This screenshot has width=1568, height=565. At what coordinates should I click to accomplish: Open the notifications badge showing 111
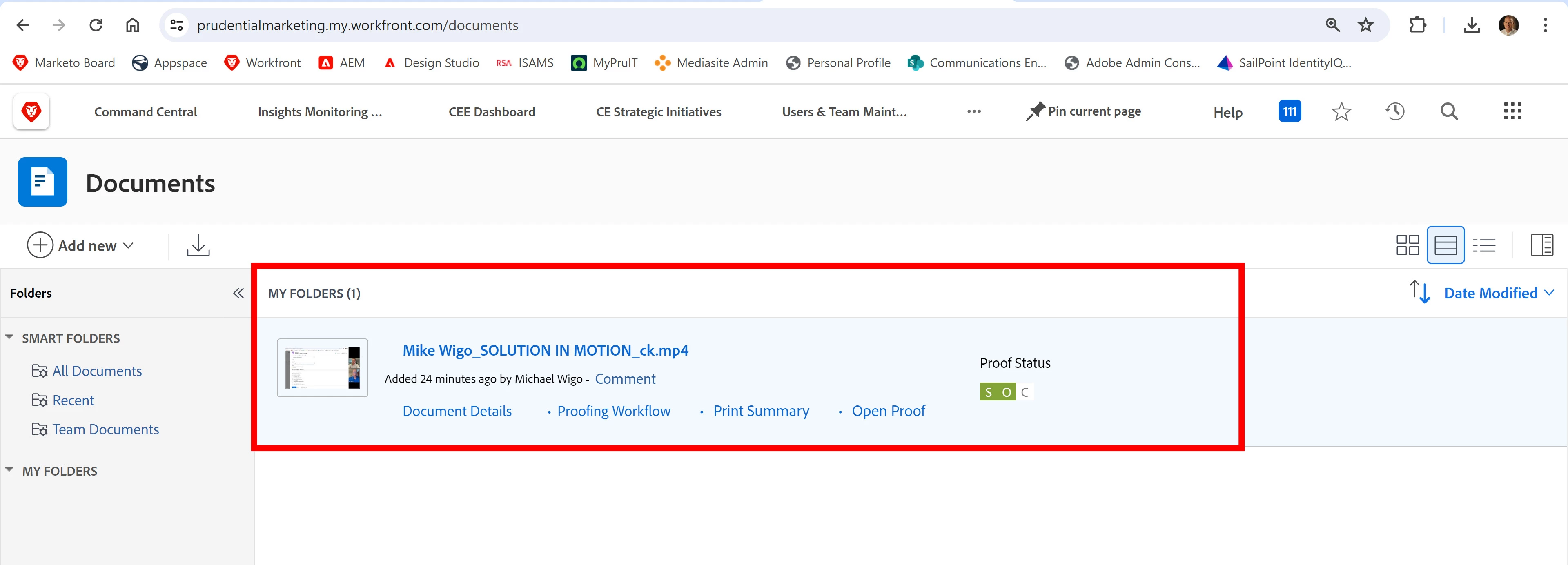(1289, 111)
